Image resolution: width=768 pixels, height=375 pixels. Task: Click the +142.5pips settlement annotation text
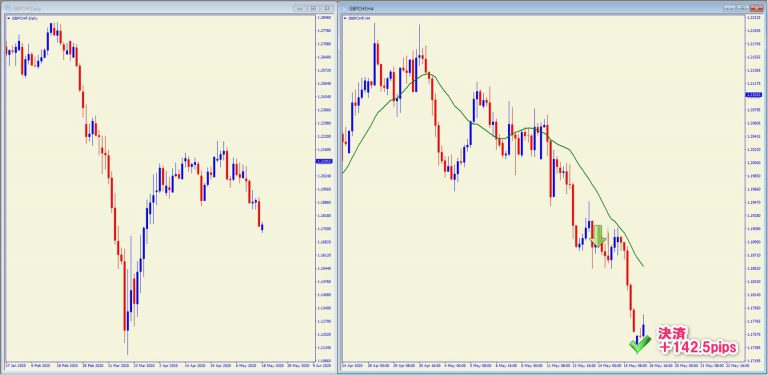[697, 347]
